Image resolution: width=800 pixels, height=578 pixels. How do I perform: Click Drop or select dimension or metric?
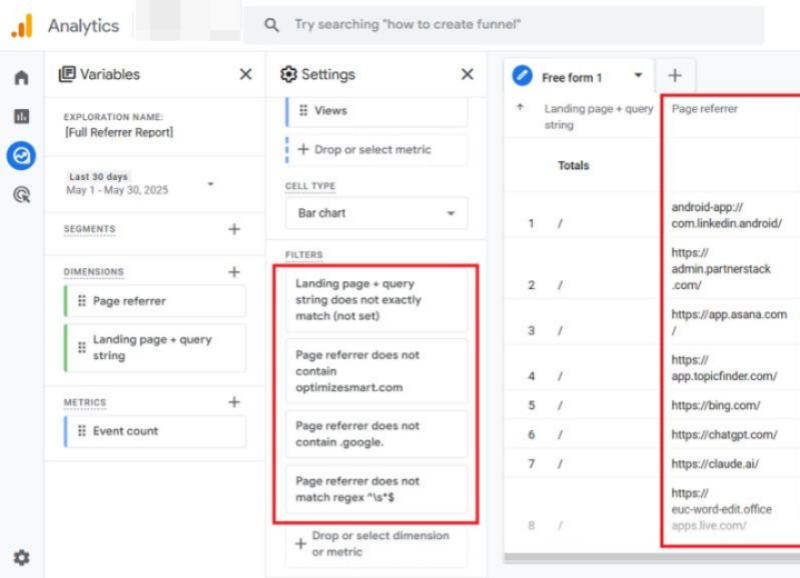tap(377, 544)
